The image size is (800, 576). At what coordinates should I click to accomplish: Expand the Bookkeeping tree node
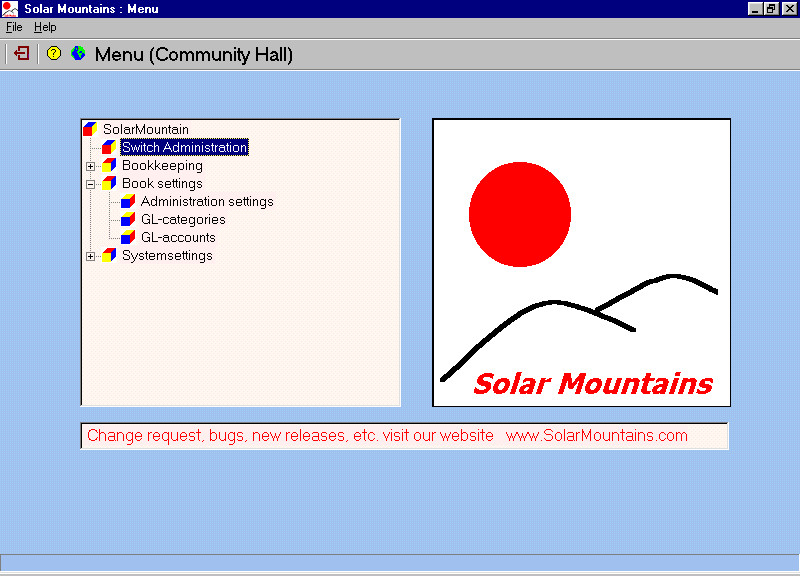(90, 166)
